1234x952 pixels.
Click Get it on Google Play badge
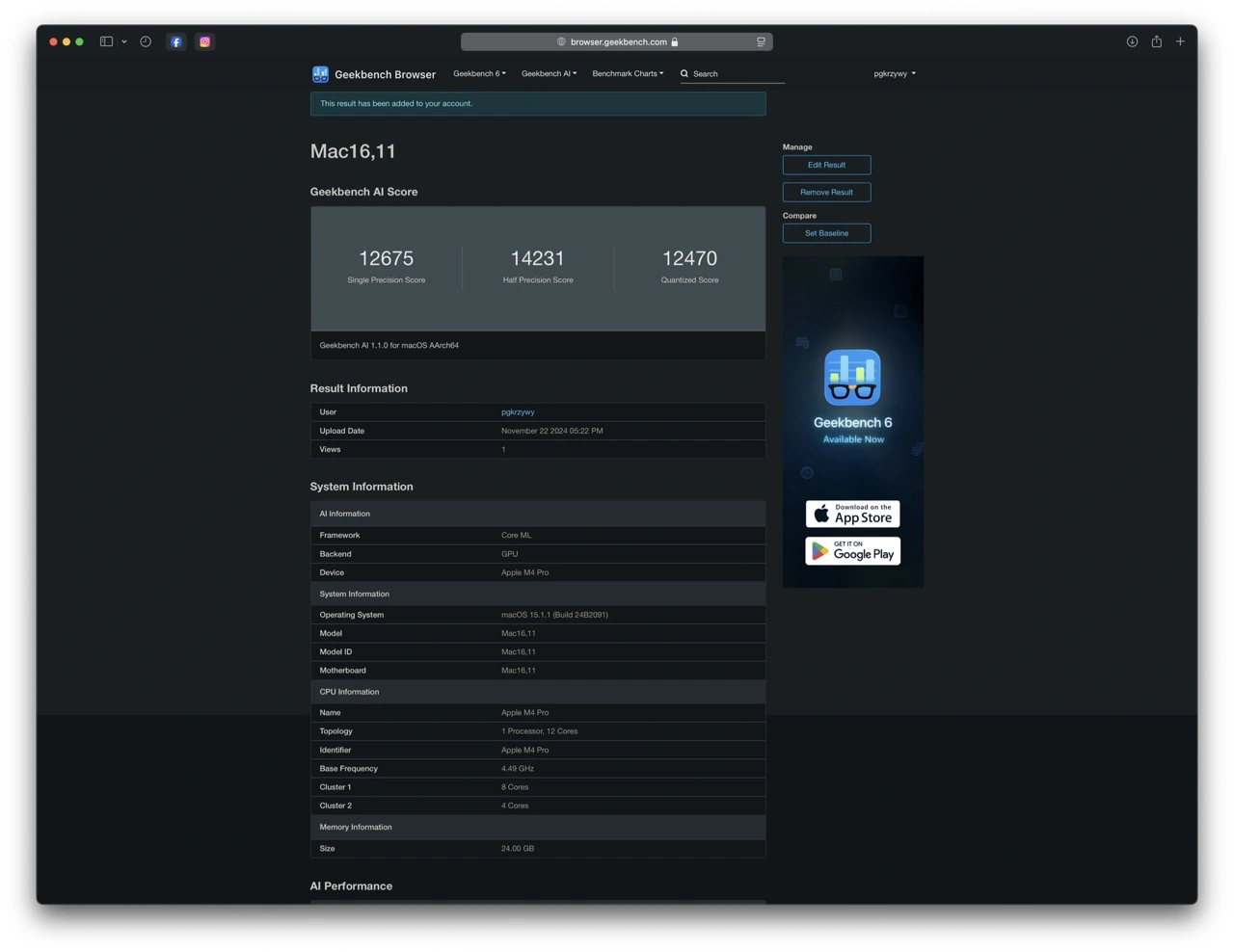tap(852, 550)
